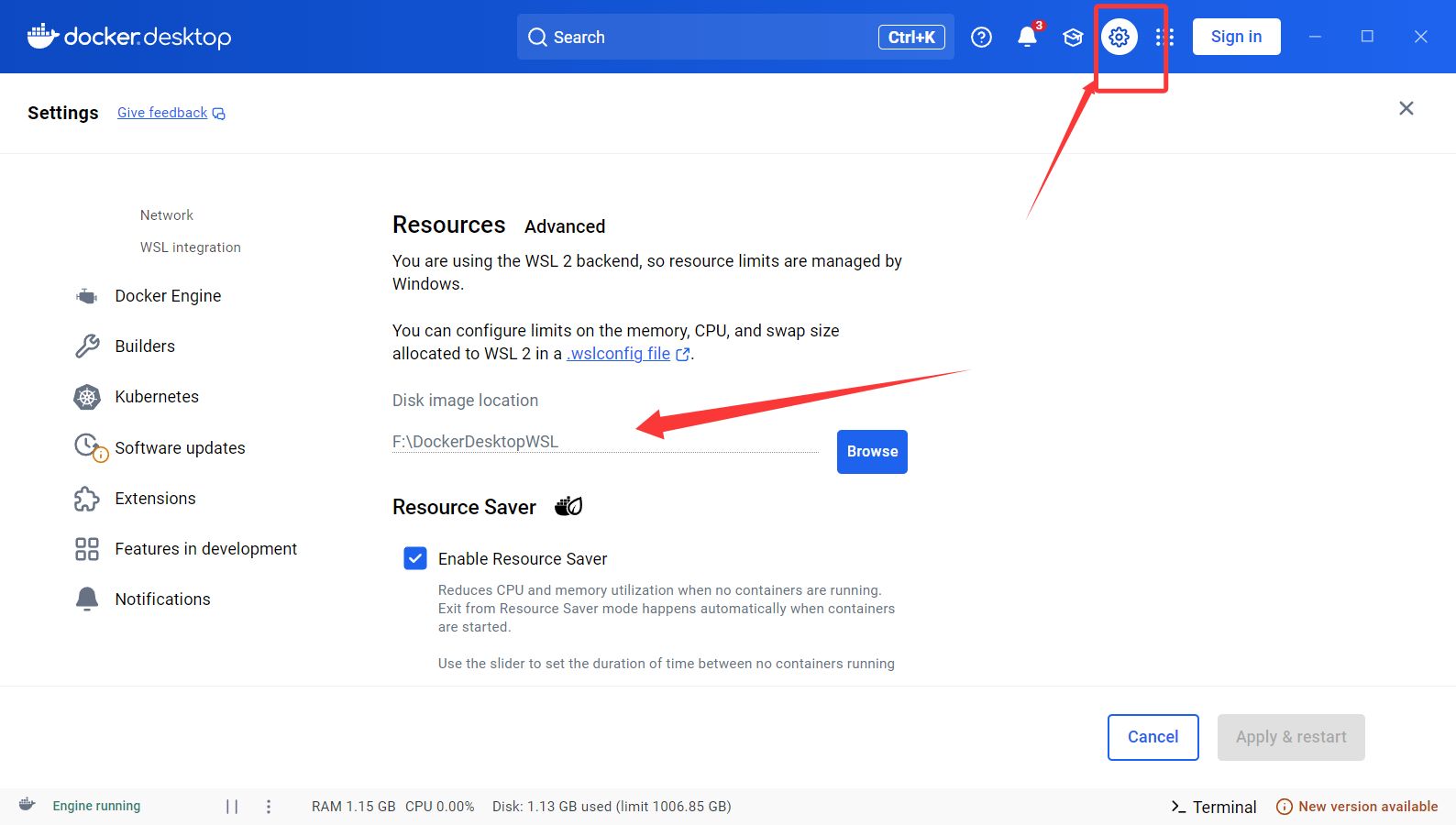Click the Settings gear icon
Screen dimensions: 1456x825
(1119, 37)
